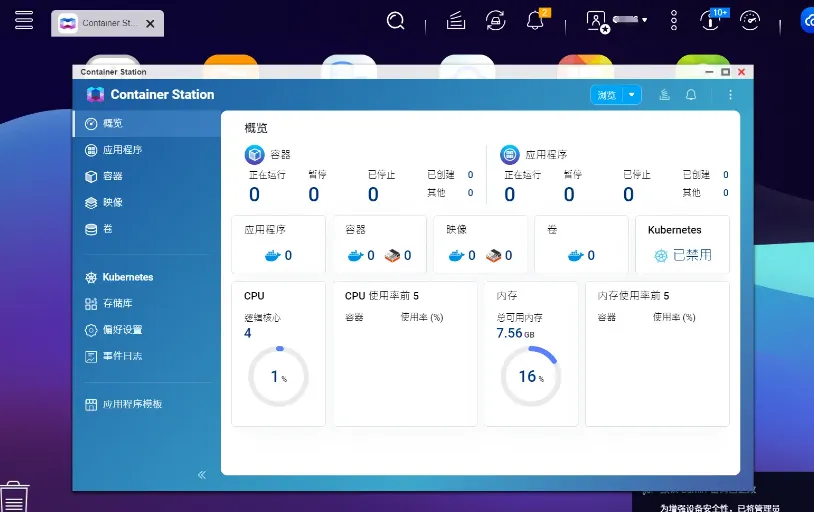Click Docker icon in 卷 card
This screenshot has width=814, height=512.
576,255
